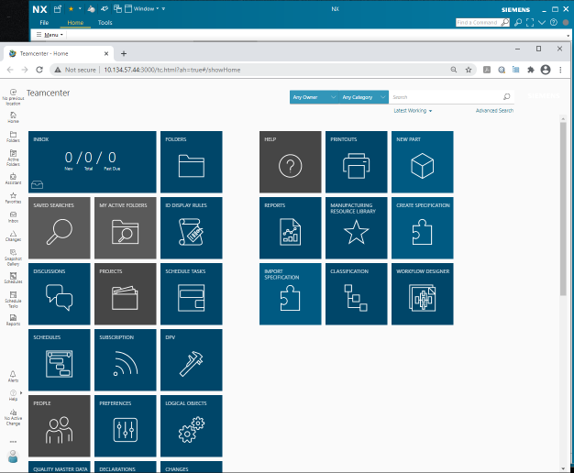574x473 pixels.
Task: Click Folders in the left sidebar
Action: coord(13,137)
